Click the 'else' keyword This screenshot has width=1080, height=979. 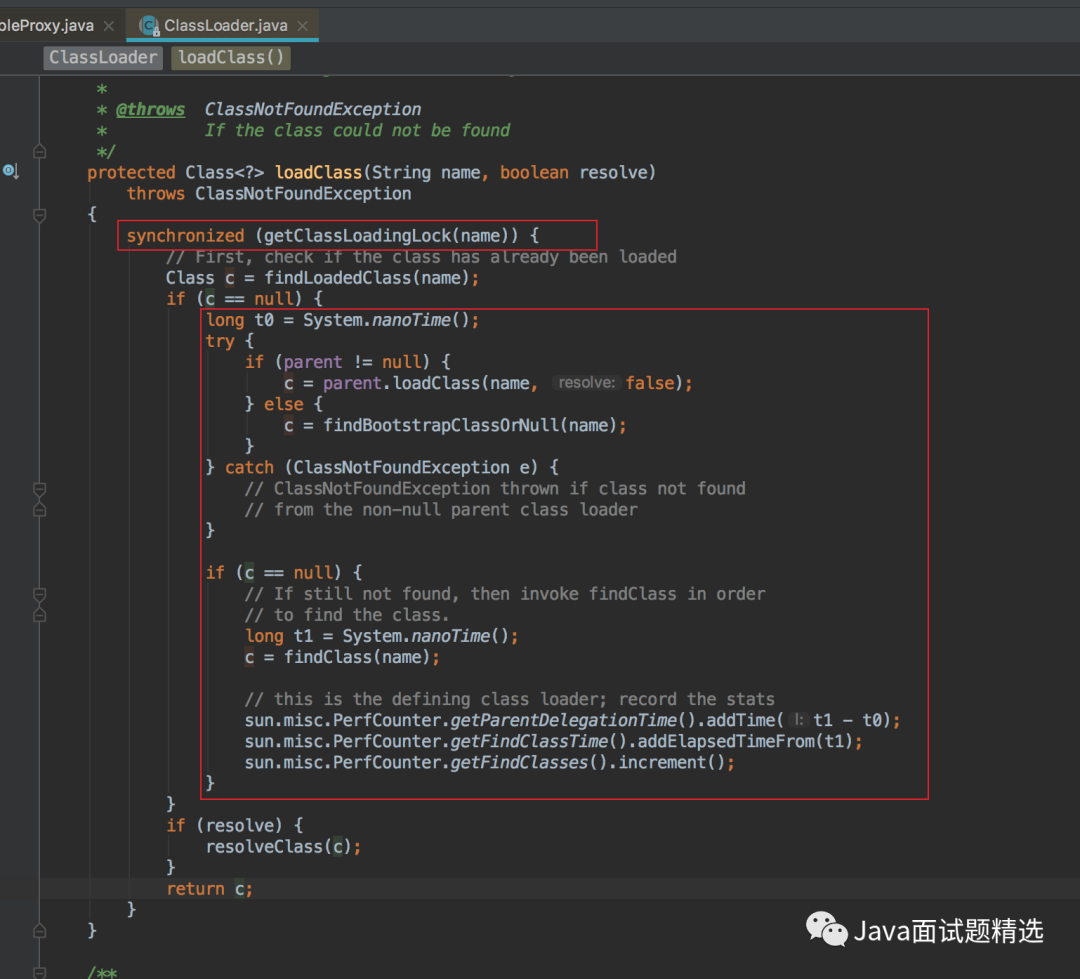tap(284, 404)
